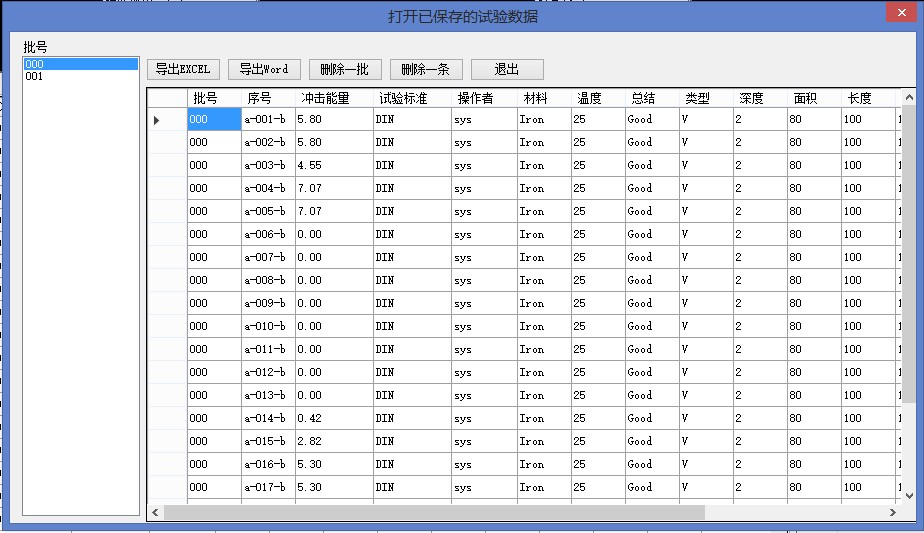
Task: Click the 试验标准 column header
Action: pyautogui.click(x=412, y=98)
